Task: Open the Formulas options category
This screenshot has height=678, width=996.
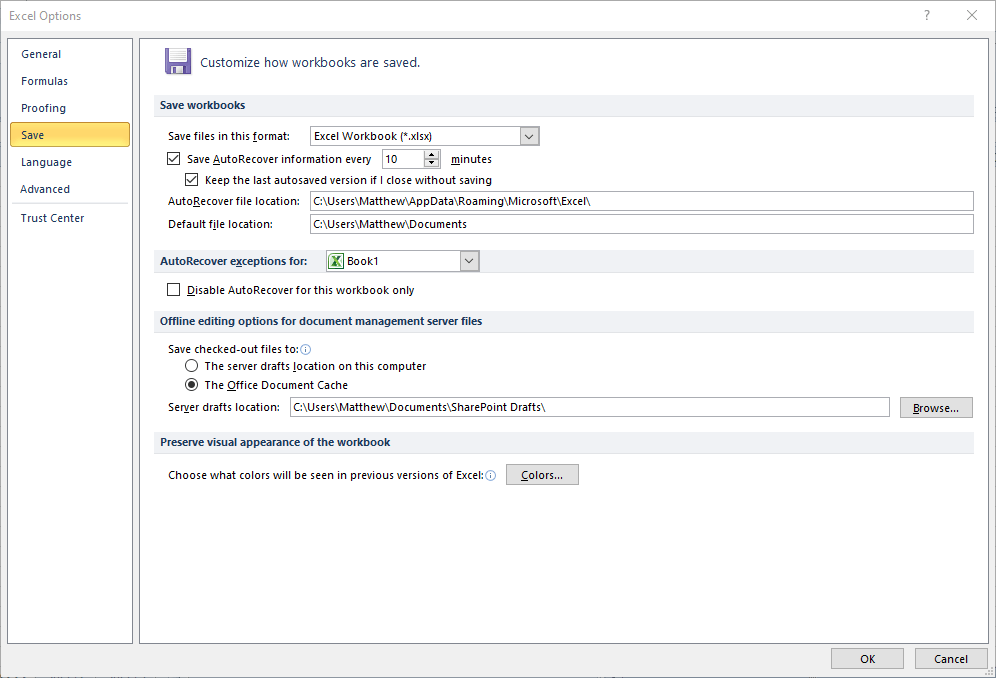Action: [x=44, y=81]
